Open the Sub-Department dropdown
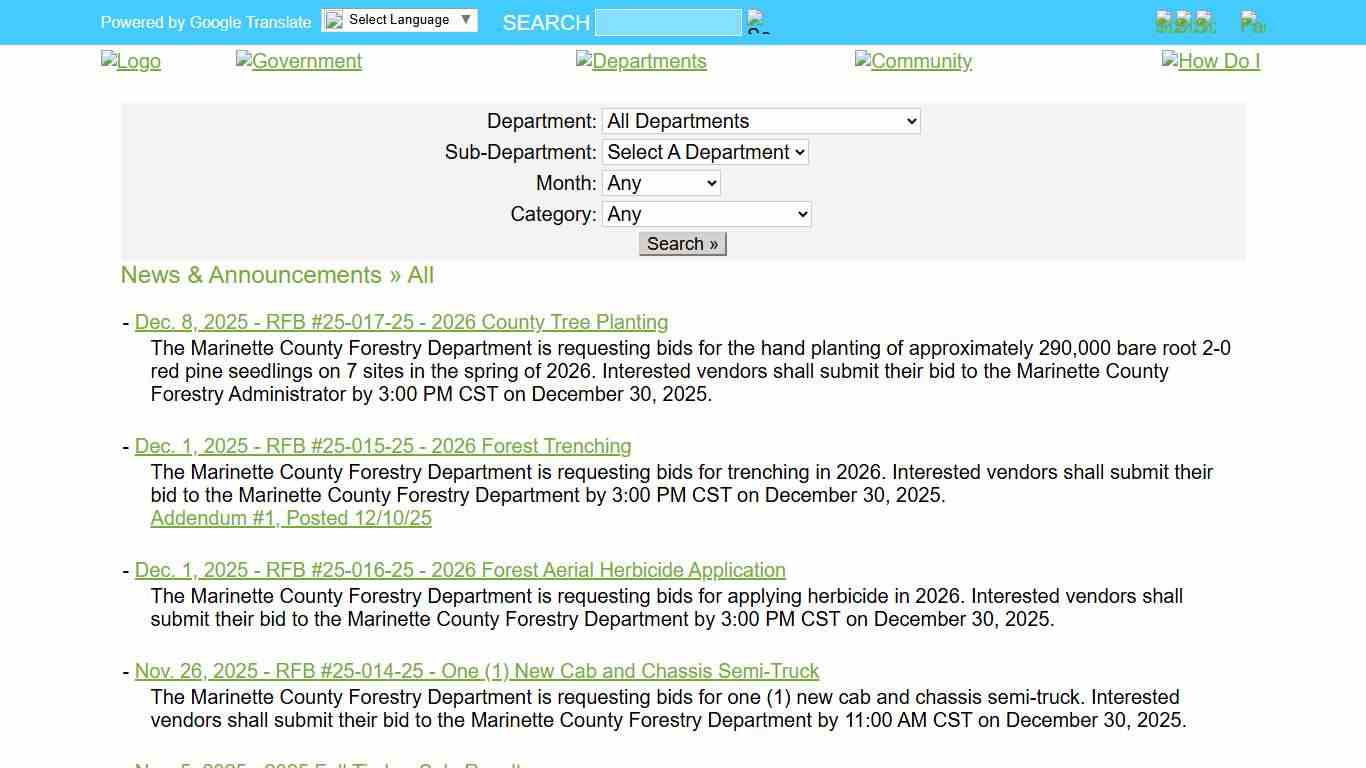Viewport: 1366px width, 768px height. point(705,152)
